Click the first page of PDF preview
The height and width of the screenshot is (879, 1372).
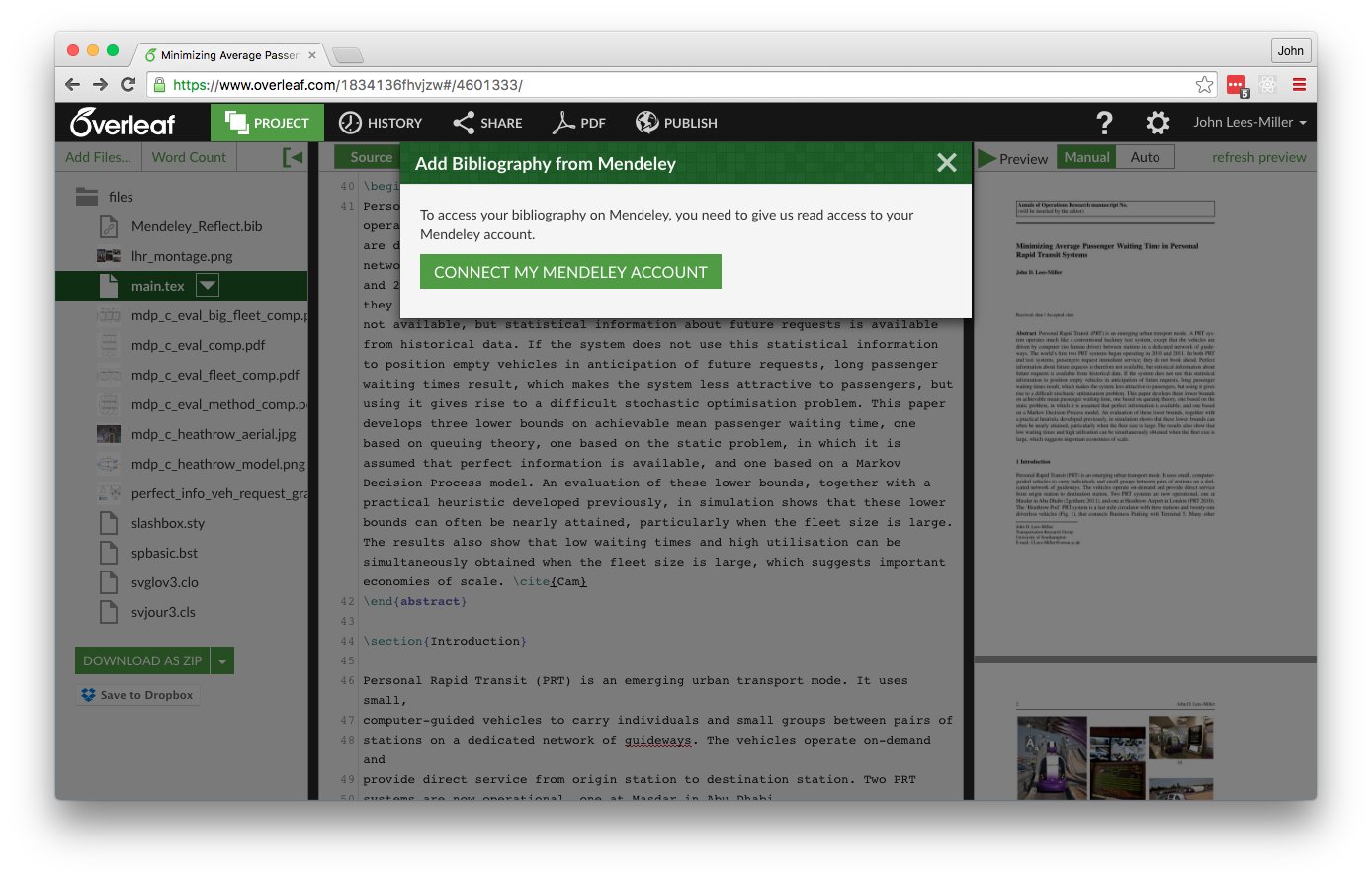tap(1145, 412)
